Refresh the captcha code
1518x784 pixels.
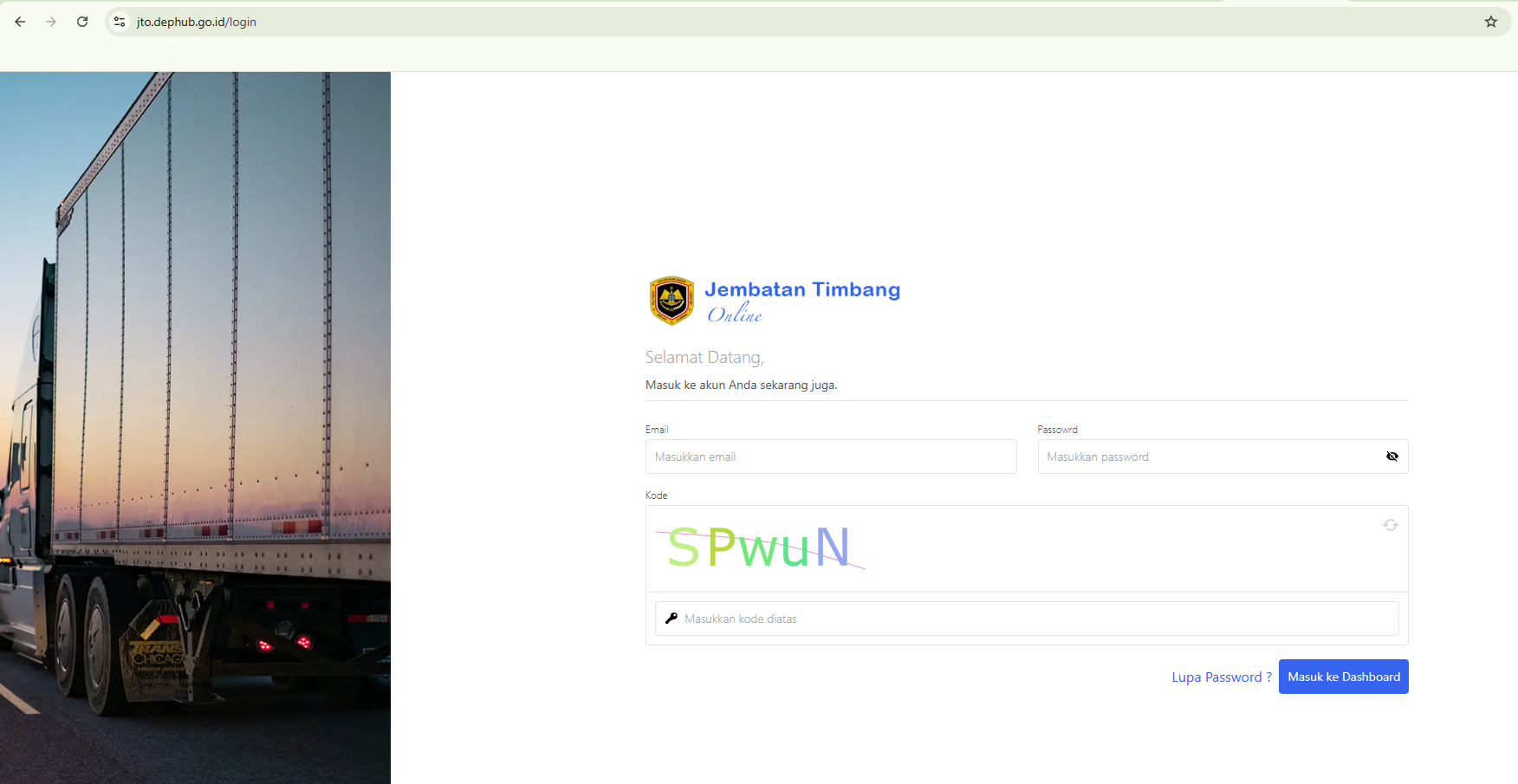[1390, 525]
